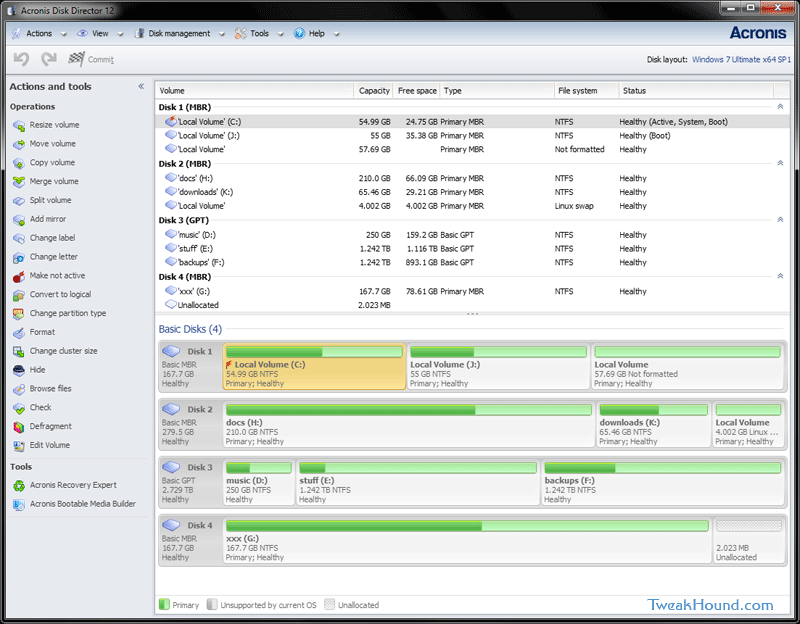The height and width of the screenshot is (624, 800).
Task: Click the Check volume icon
Action: [x=19, y=408]
